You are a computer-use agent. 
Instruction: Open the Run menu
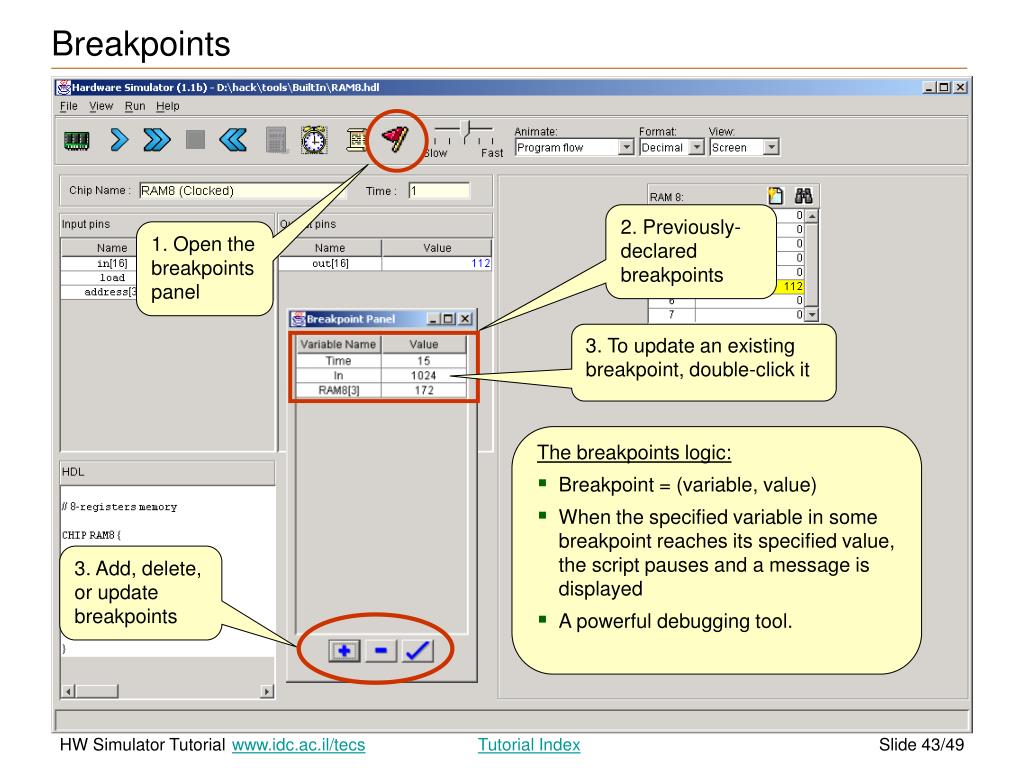click(135, 106)
